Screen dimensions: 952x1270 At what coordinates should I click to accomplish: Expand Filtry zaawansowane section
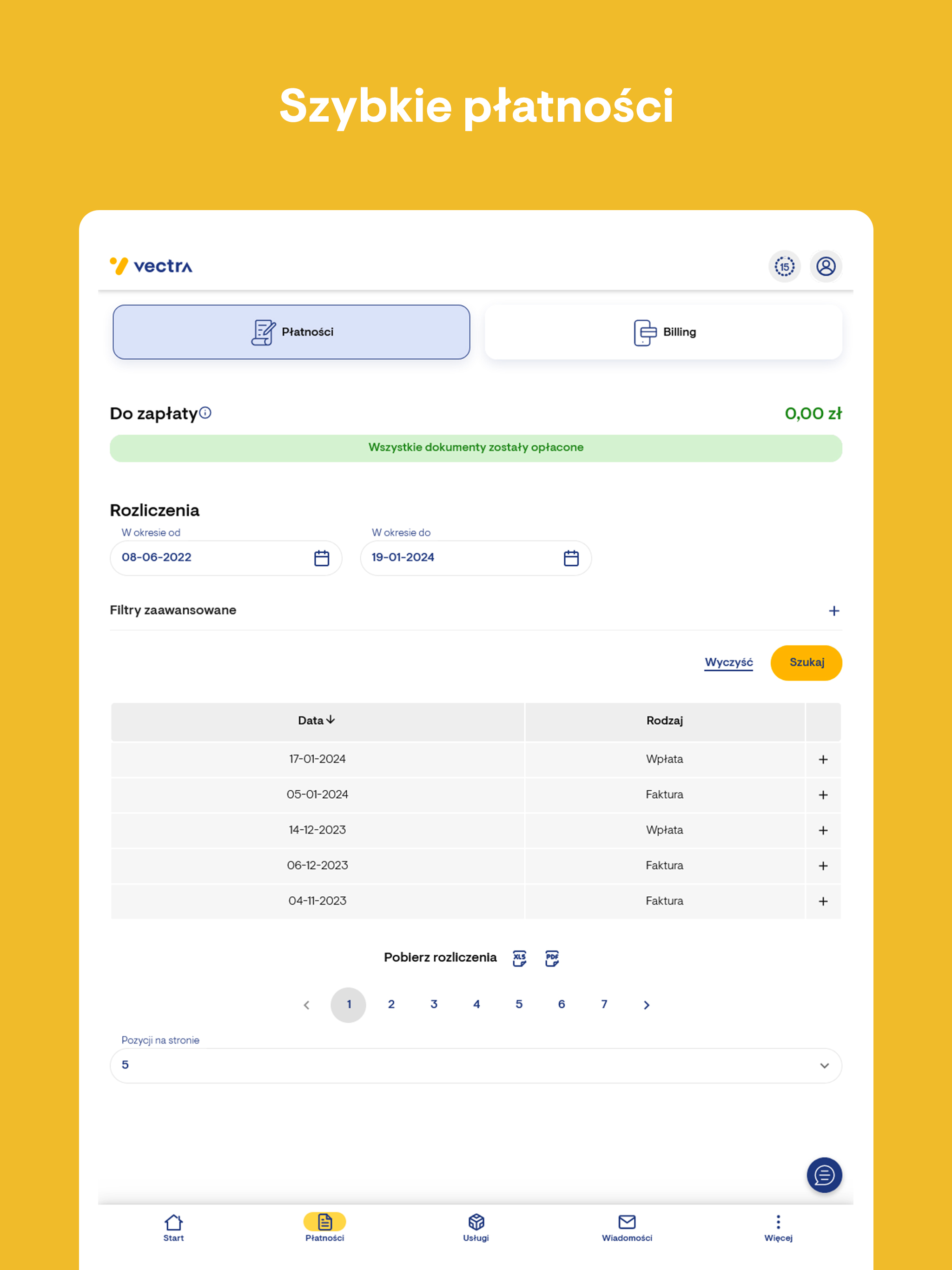834,611
